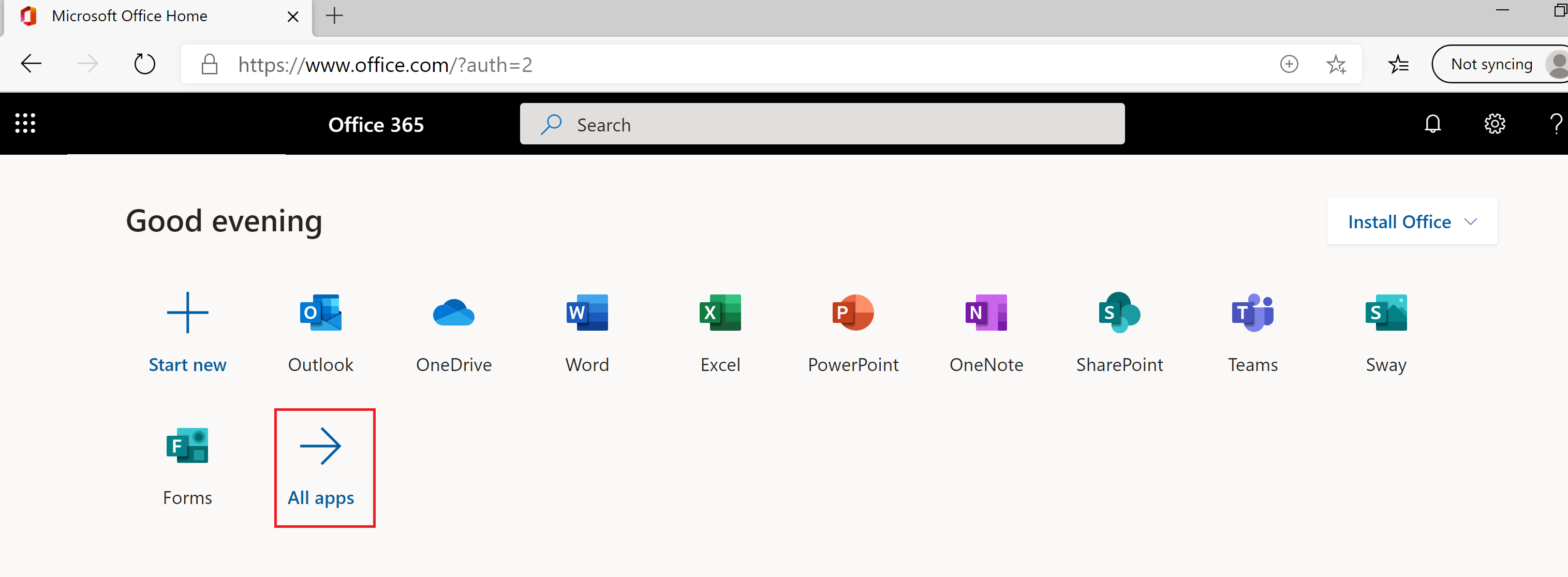View site info lock icon
Viewport: 1568px width, 577px height.
(x=210, y=64)
